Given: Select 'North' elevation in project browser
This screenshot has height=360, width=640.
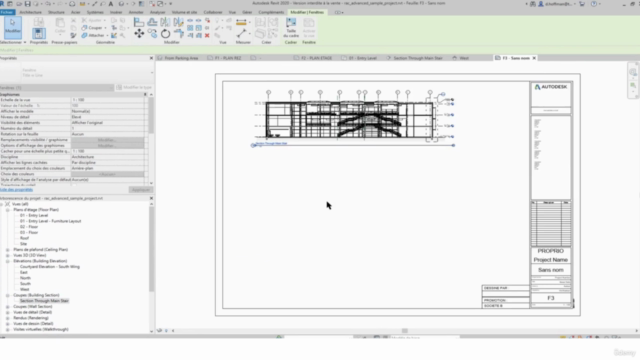Looking at the screenshot, I should pyautogui.click(x=25, y=278).
